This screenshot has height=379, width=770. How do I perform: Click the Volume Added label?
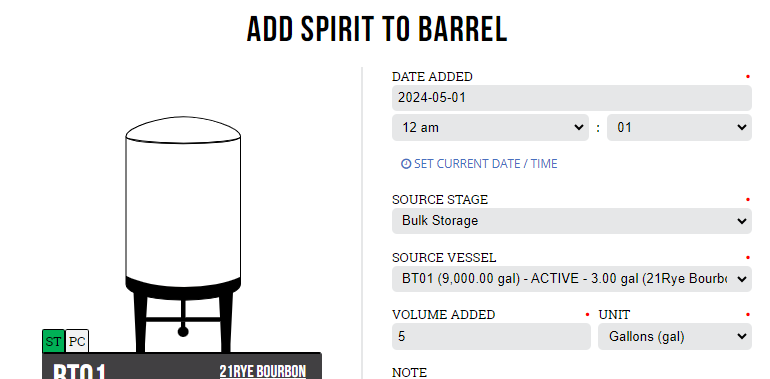click(x=443, y=315)
